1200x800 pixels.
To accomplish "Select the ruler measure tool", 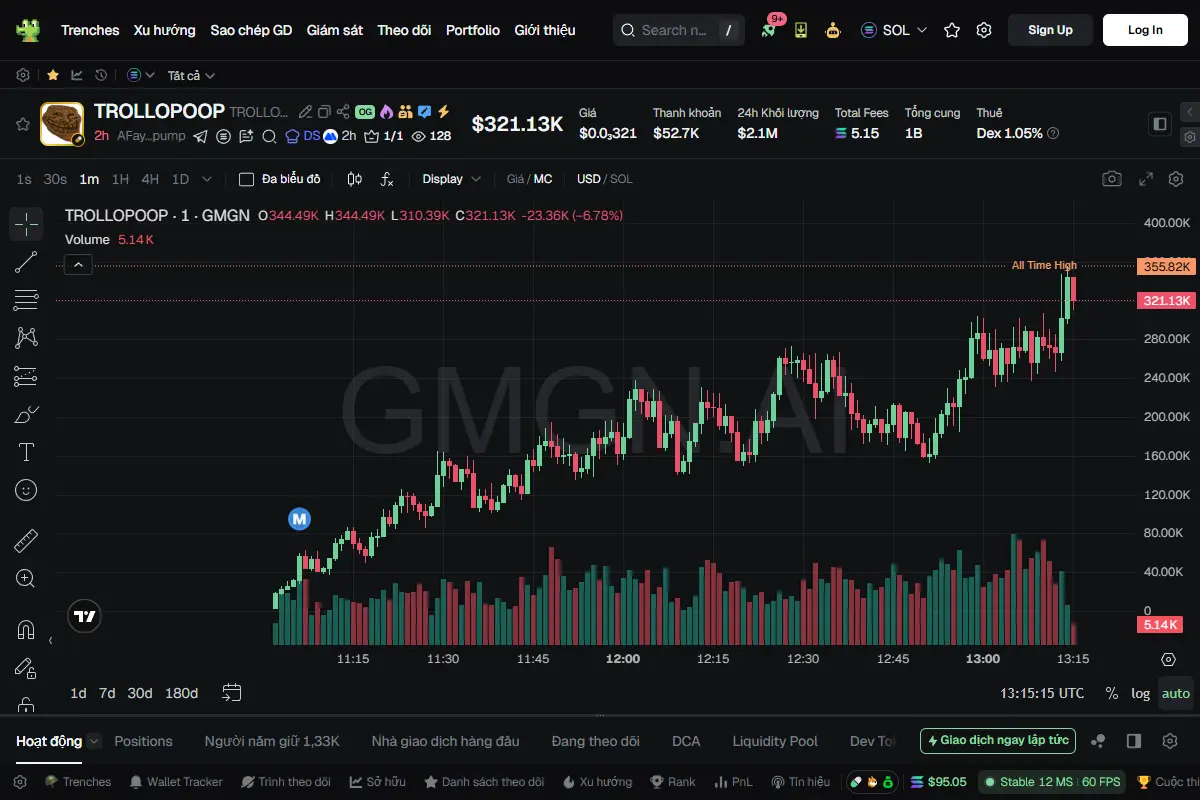I will coord(26,541).
